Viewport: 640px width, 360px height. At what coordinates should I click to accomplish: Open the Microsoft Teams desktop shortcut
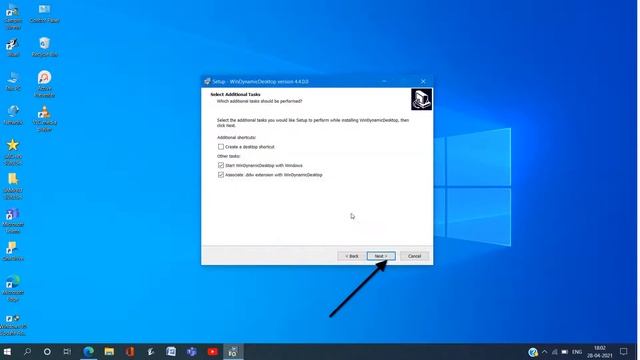13,220
